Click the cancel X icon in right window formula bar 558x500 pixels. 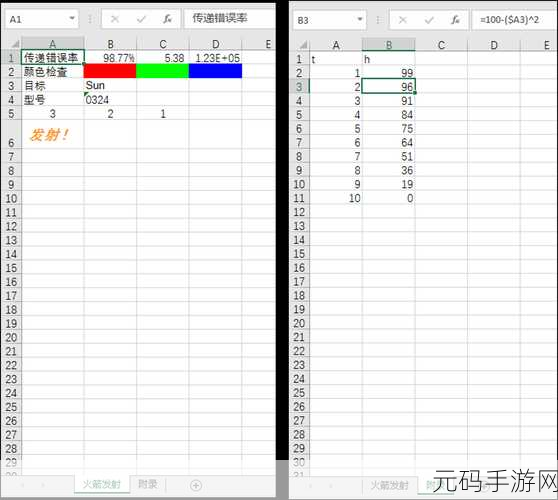[403, 20]
